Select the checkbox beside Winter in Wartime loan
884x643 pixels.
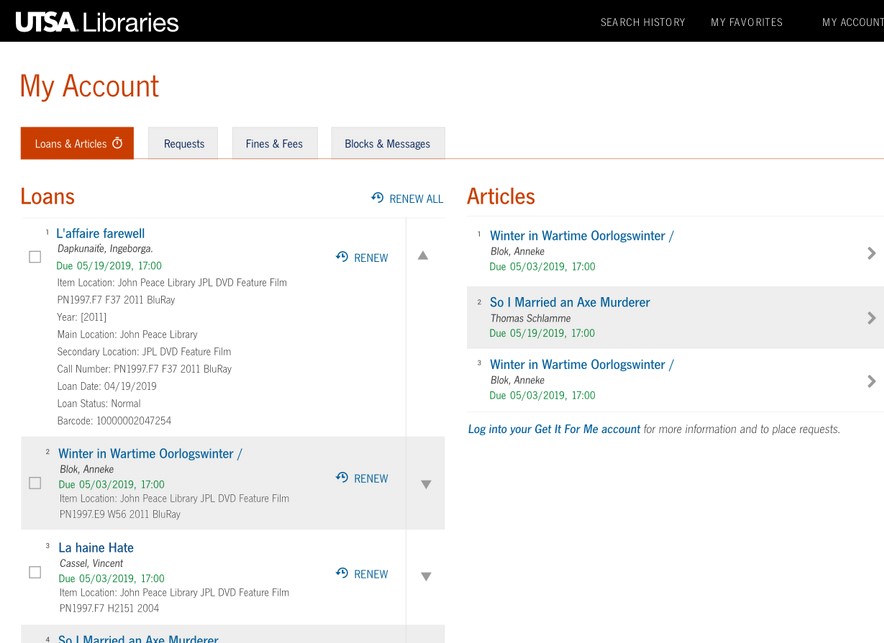34,481
